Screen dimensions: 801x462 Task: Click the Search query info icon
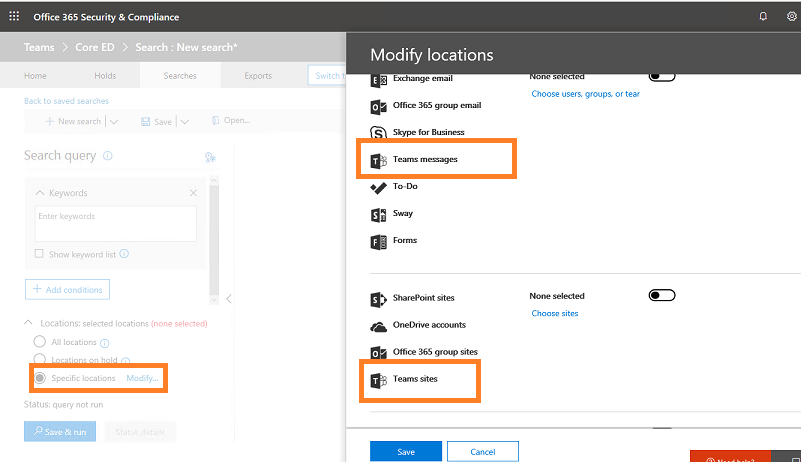pos(108,156)
